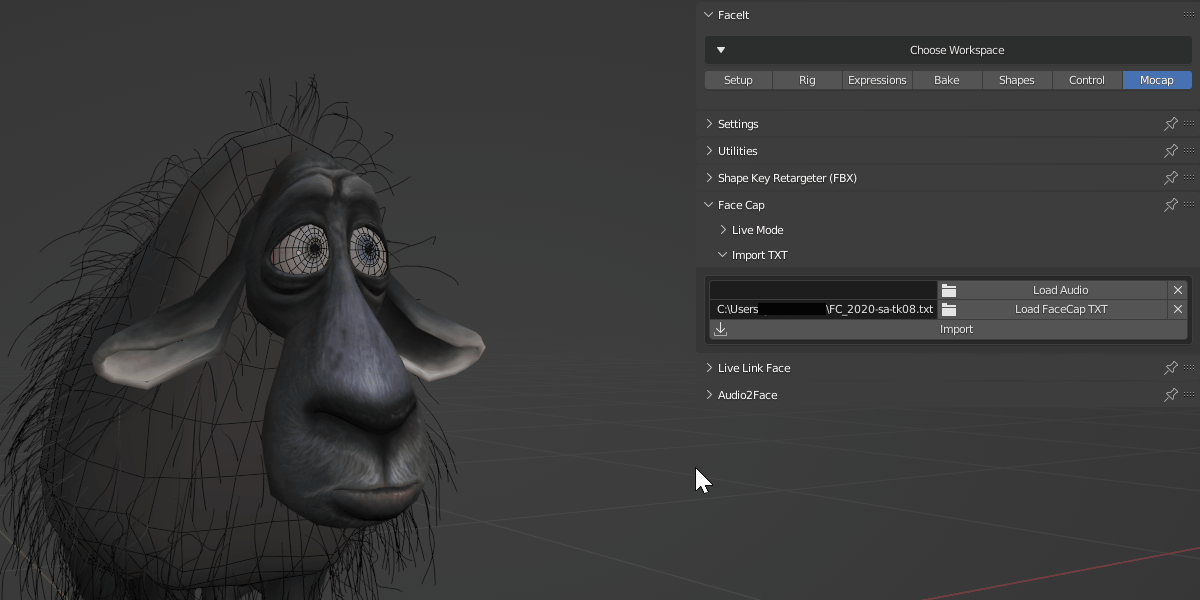Select the Mocap workspace tab

[1157, 80]
